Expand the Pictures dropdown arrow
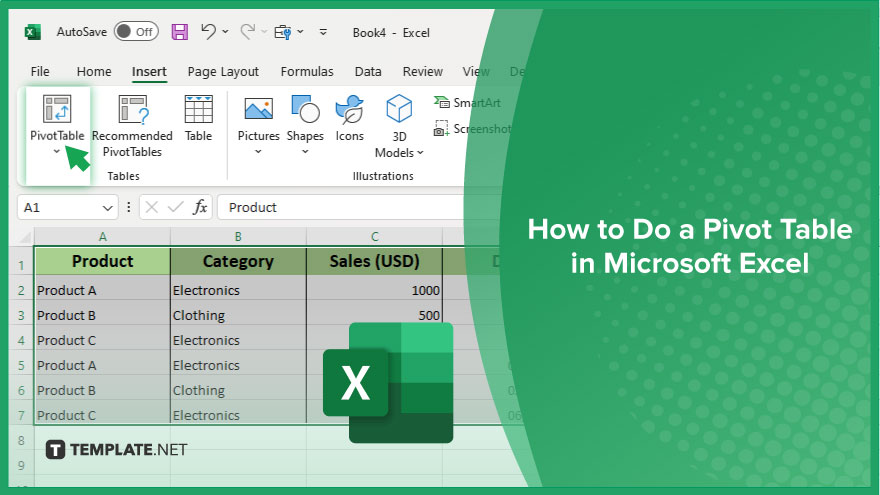The height and width of the screenshot is (495, 880). [258, 152]
